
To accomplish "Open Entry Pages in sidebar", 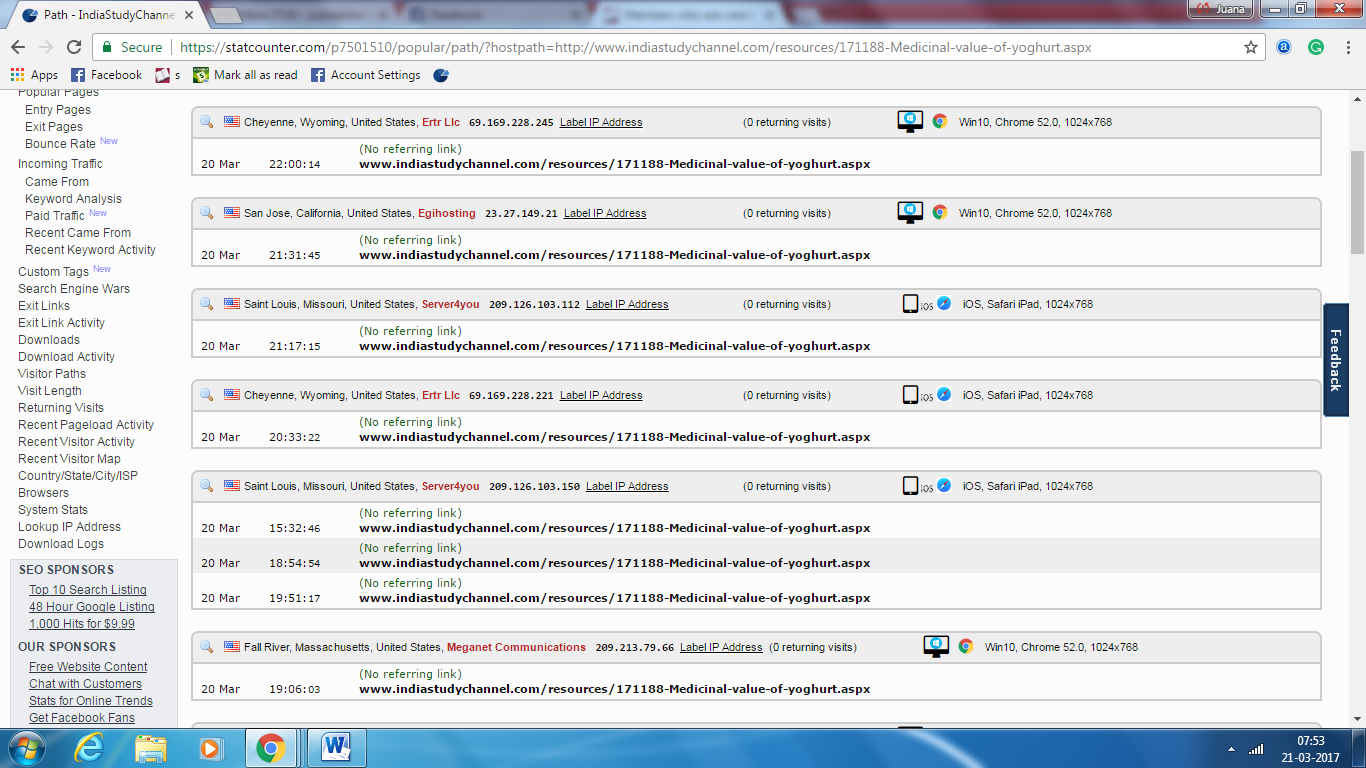I will point(58,110).
